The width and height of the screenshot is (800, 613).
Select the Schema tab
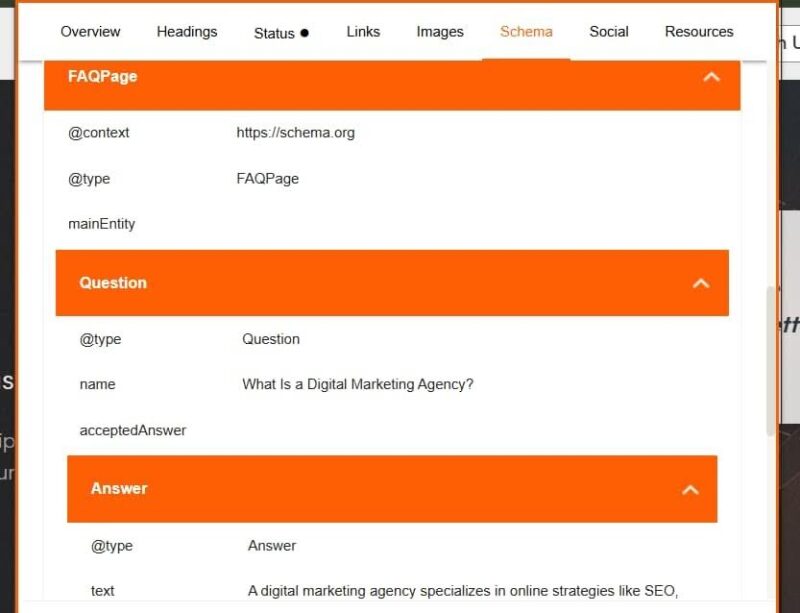point(526,32)
